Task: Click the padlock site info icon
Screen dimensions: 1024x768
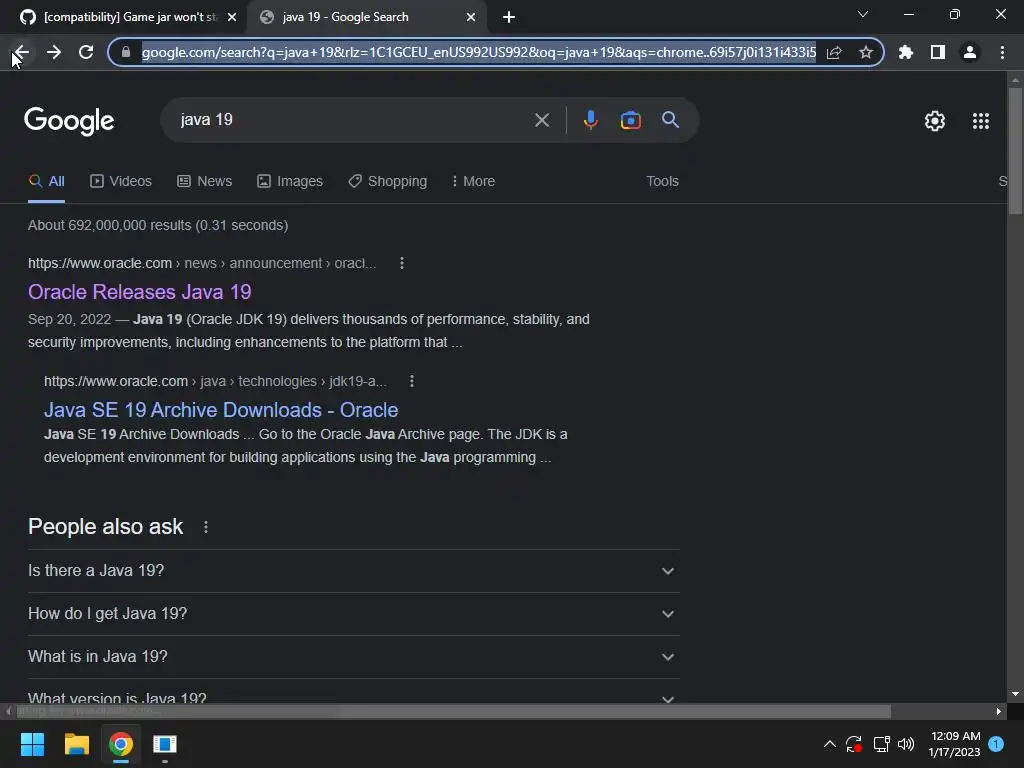Action: pos(126,52)
